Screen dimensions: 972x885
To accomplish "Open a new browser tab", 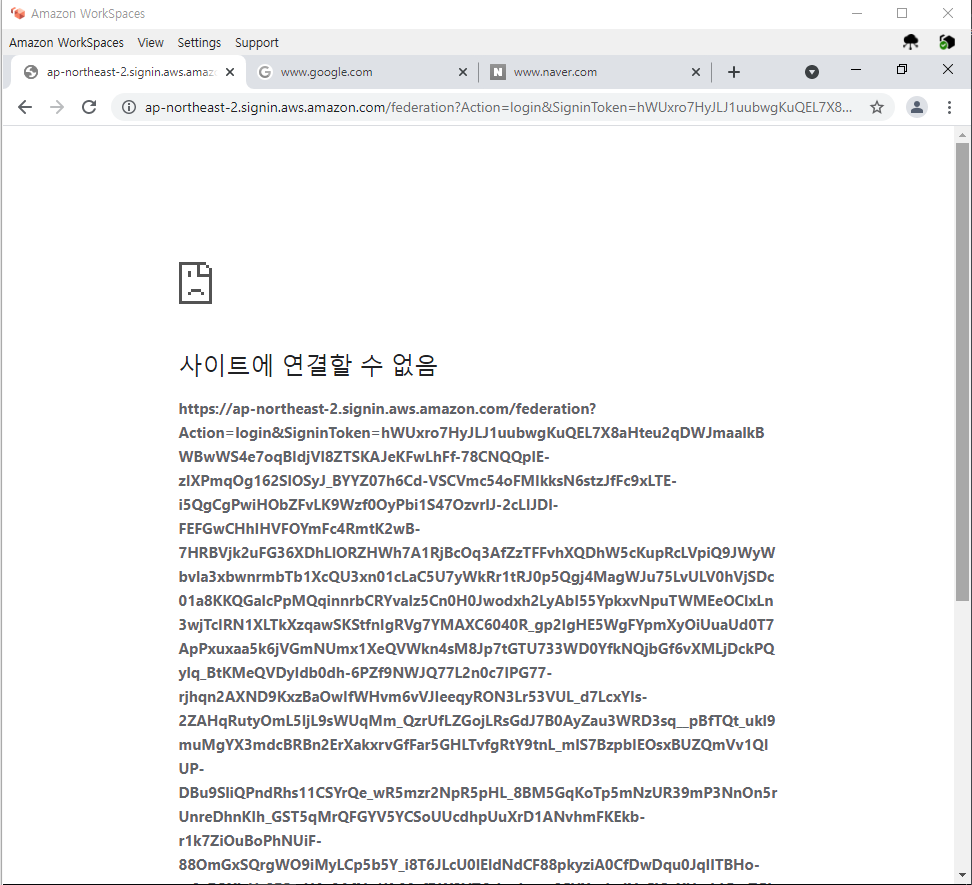I will click(x=734, y=72).
